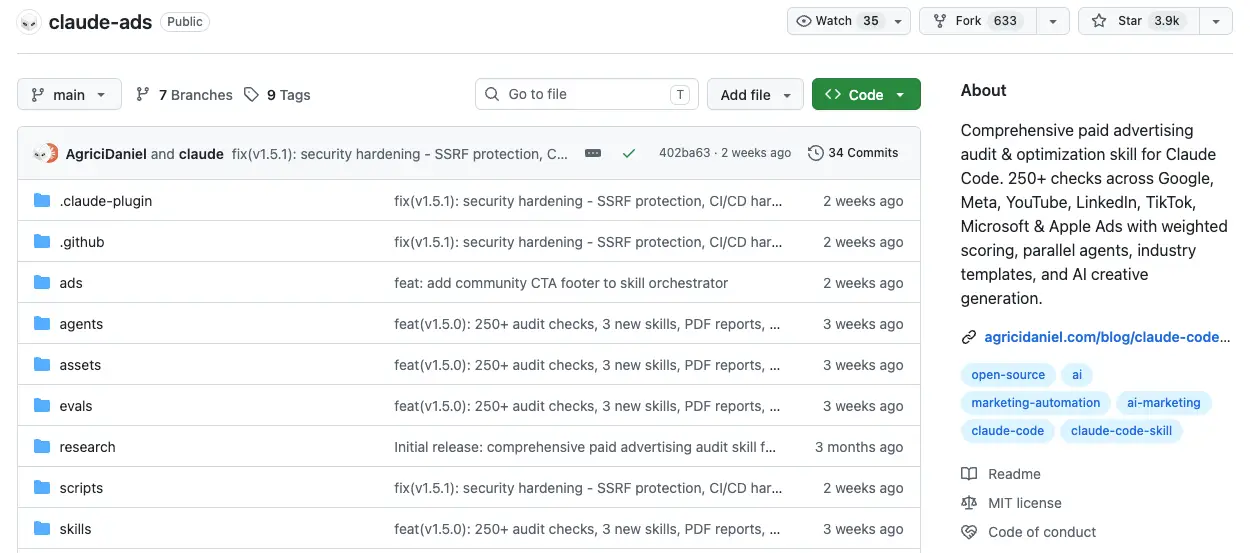Open the Add file dropdown
Image resolution: width=1250 pixels, height=553 pixels.
pyautogui.click(x=755, y=94)
